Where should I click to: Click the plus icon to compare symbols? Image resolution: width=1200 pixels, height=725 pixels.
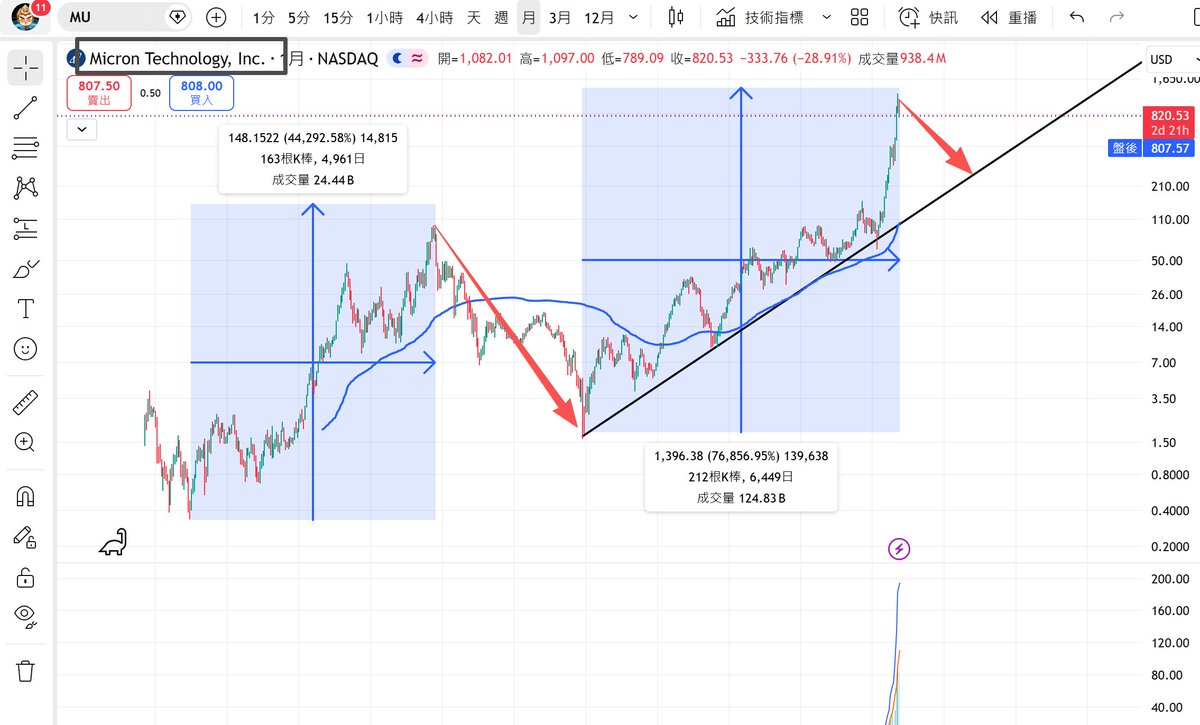pos(217,17)
